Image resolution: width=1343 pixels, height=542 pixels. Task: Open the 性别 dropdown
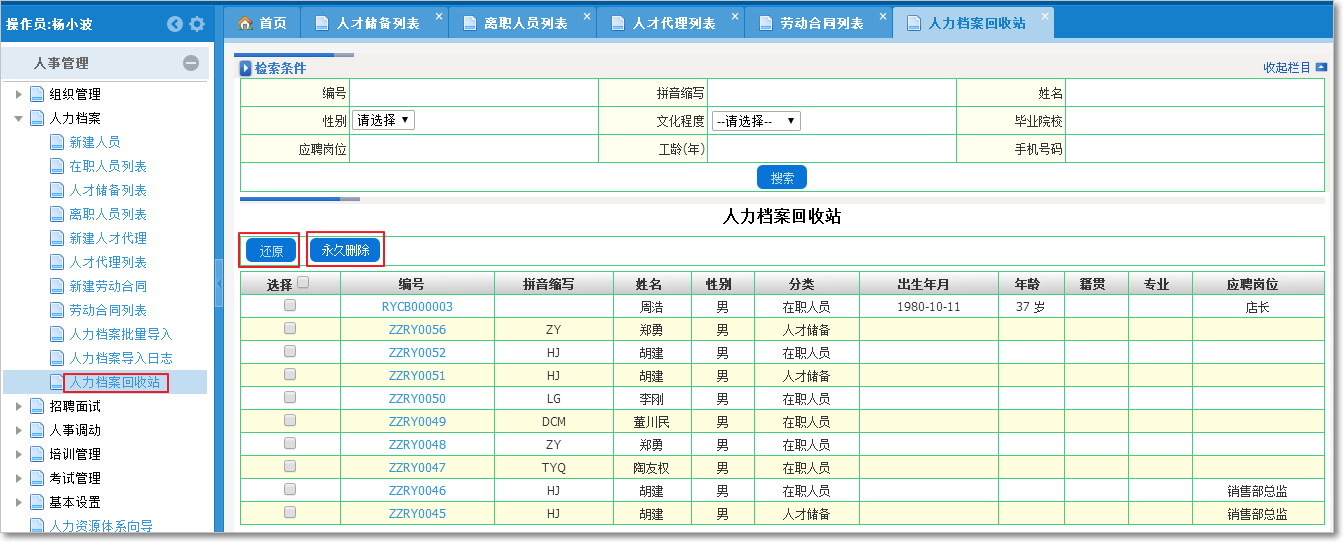[x=383, y=120]
